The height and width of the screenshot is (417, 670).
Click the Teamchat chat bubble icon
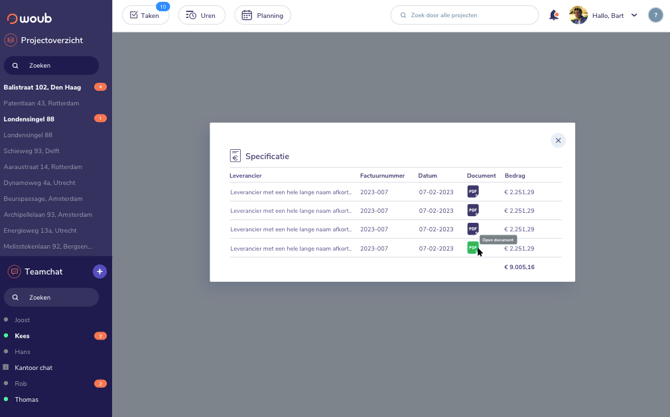point(14,271)
